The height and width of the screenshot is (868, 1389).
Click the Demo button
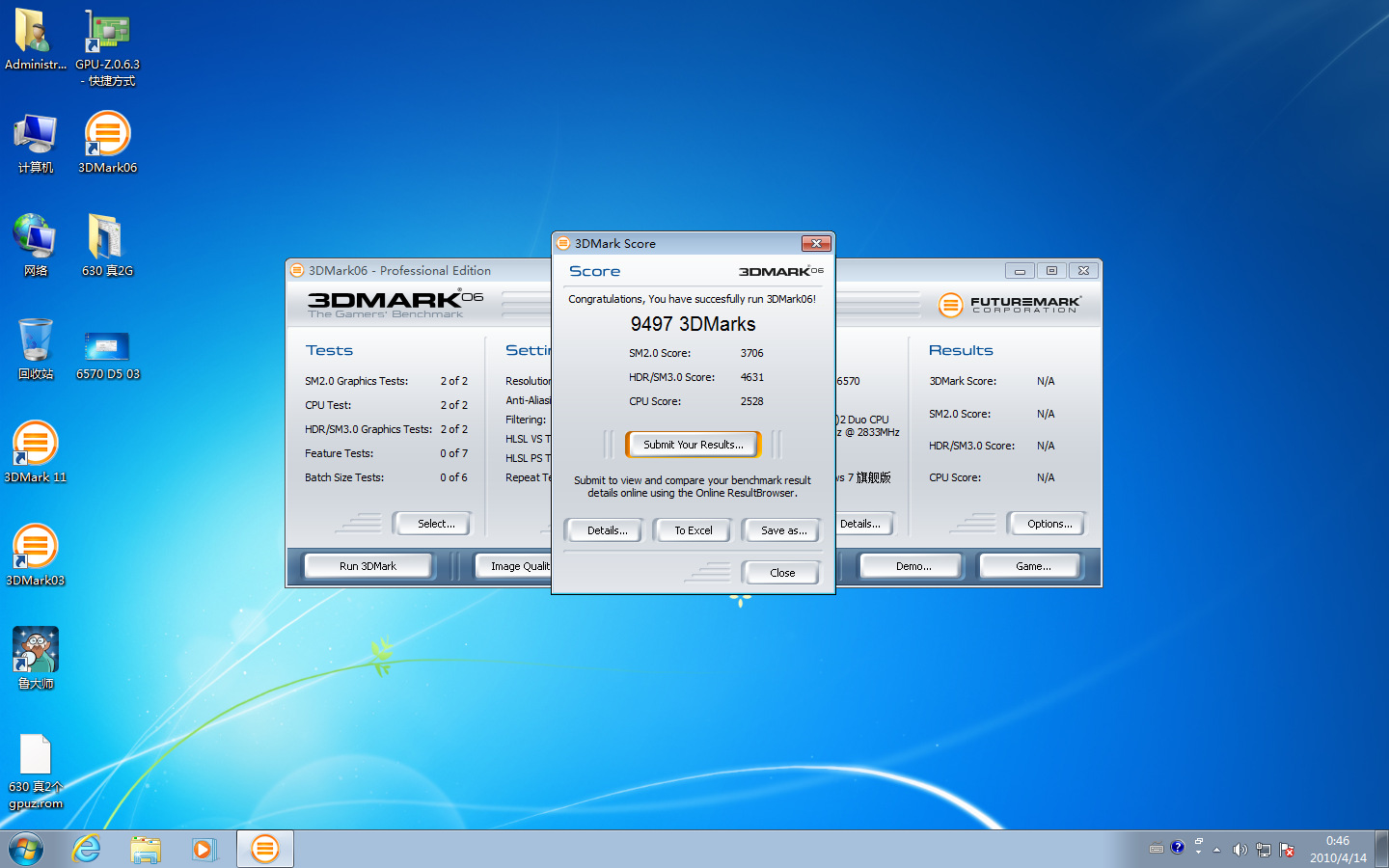coord(912,566)
